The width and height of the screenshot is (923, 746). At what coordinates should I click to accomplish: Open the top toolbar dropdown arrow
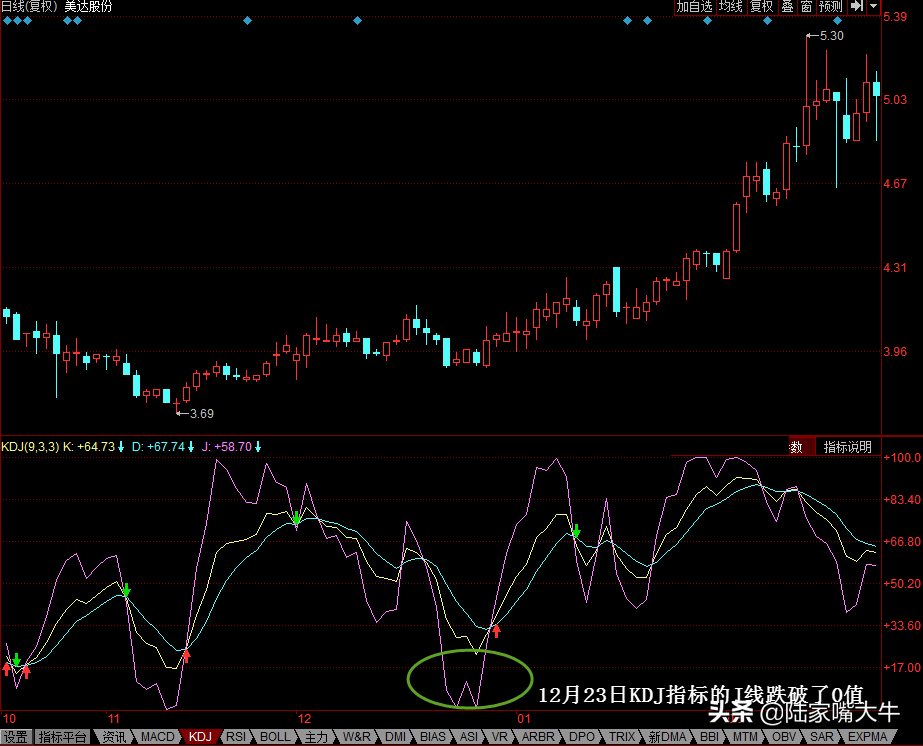874,6
